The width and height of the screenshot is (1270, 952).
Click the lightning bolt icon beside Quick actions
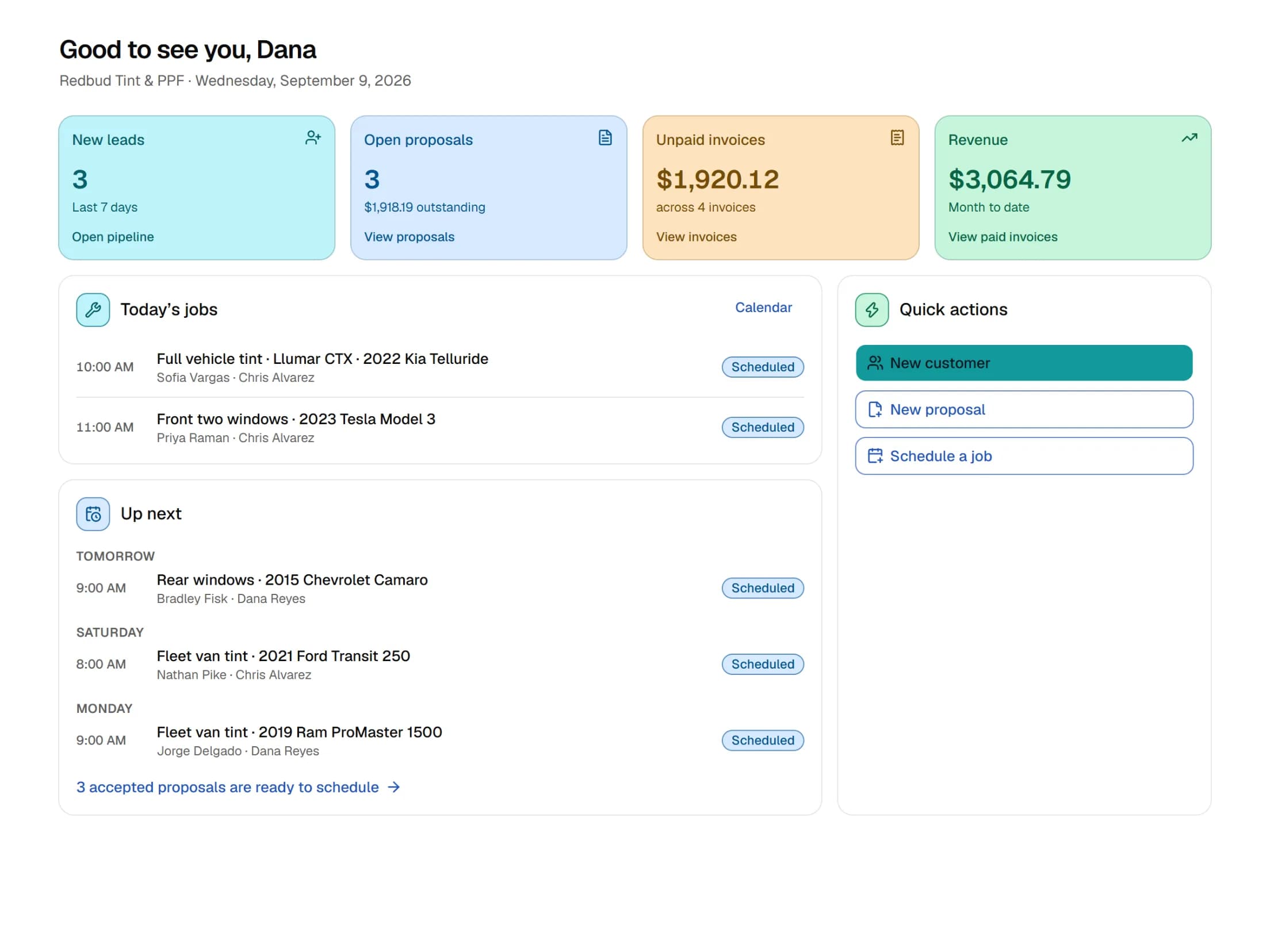[871, 310]
